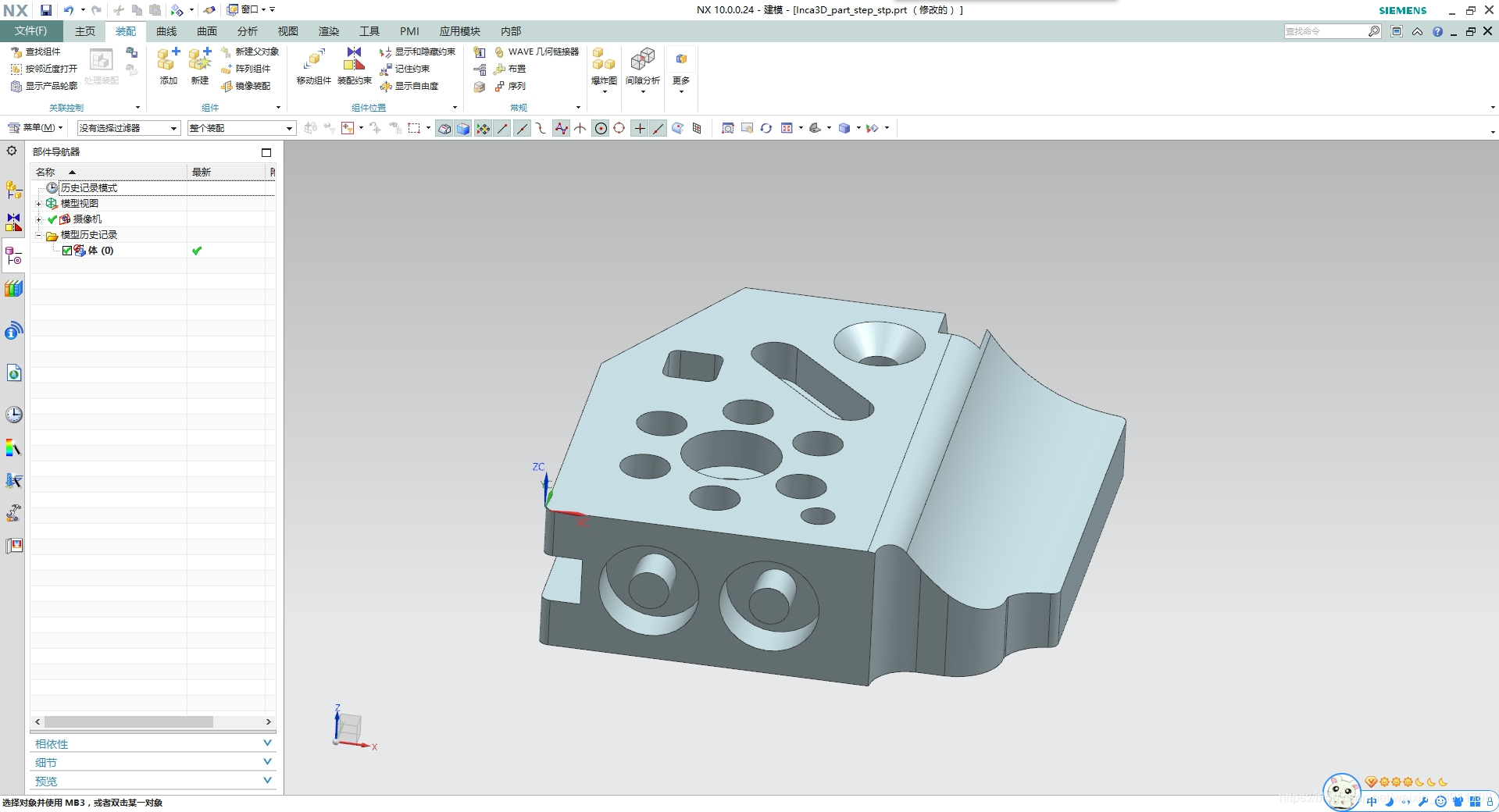Toggle the snap midpoint option
Image resolution: width=1499 pixels, height=812 pixels.
pos(522,129)
